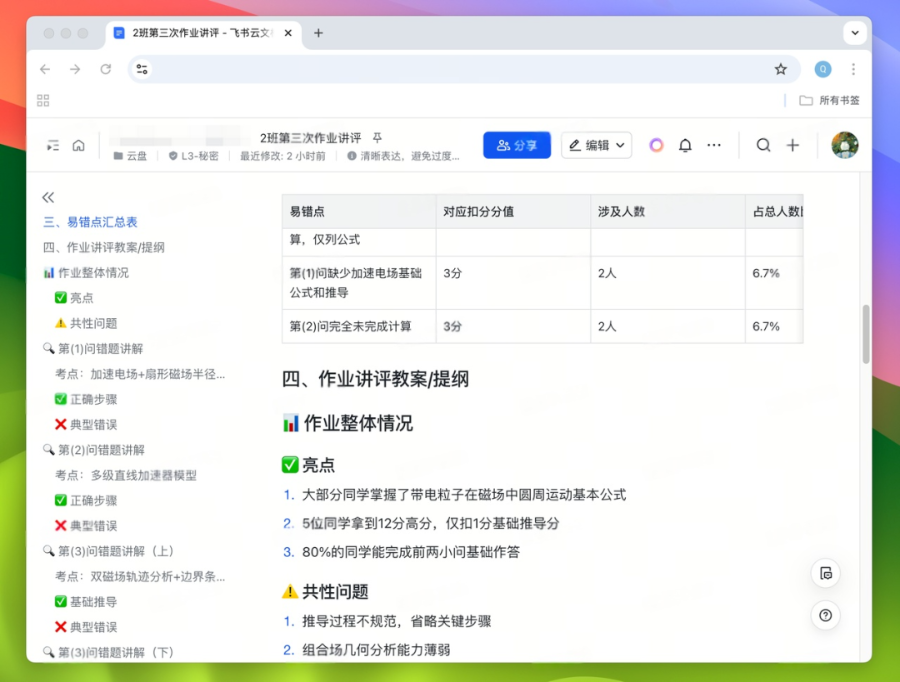Jump to 四、作业讲评教案/提纲 in outline
900x682 pixels.
(x=104, y=247)
